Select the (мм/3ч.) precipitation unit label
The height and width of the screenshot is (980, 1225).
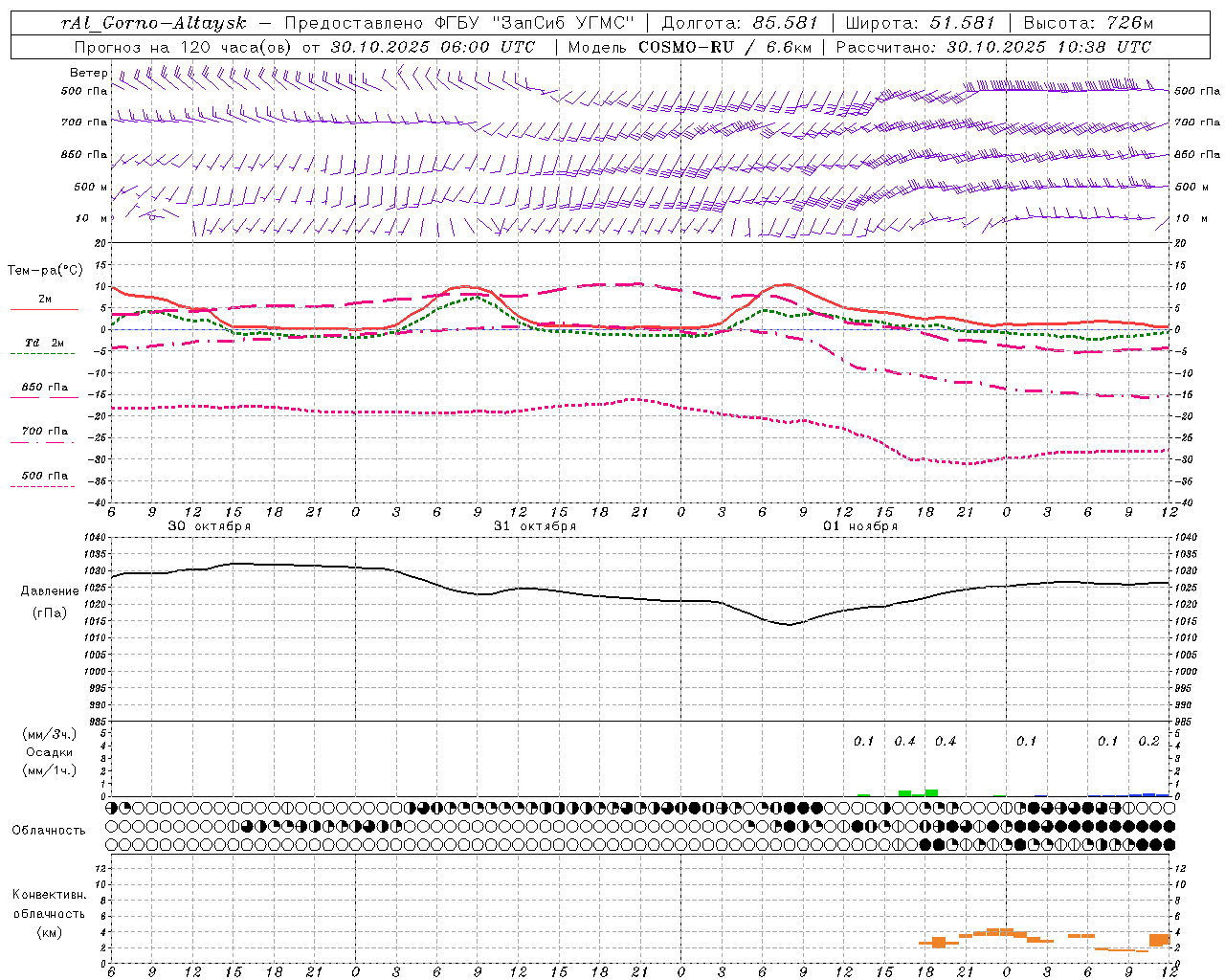click(50, 734)
